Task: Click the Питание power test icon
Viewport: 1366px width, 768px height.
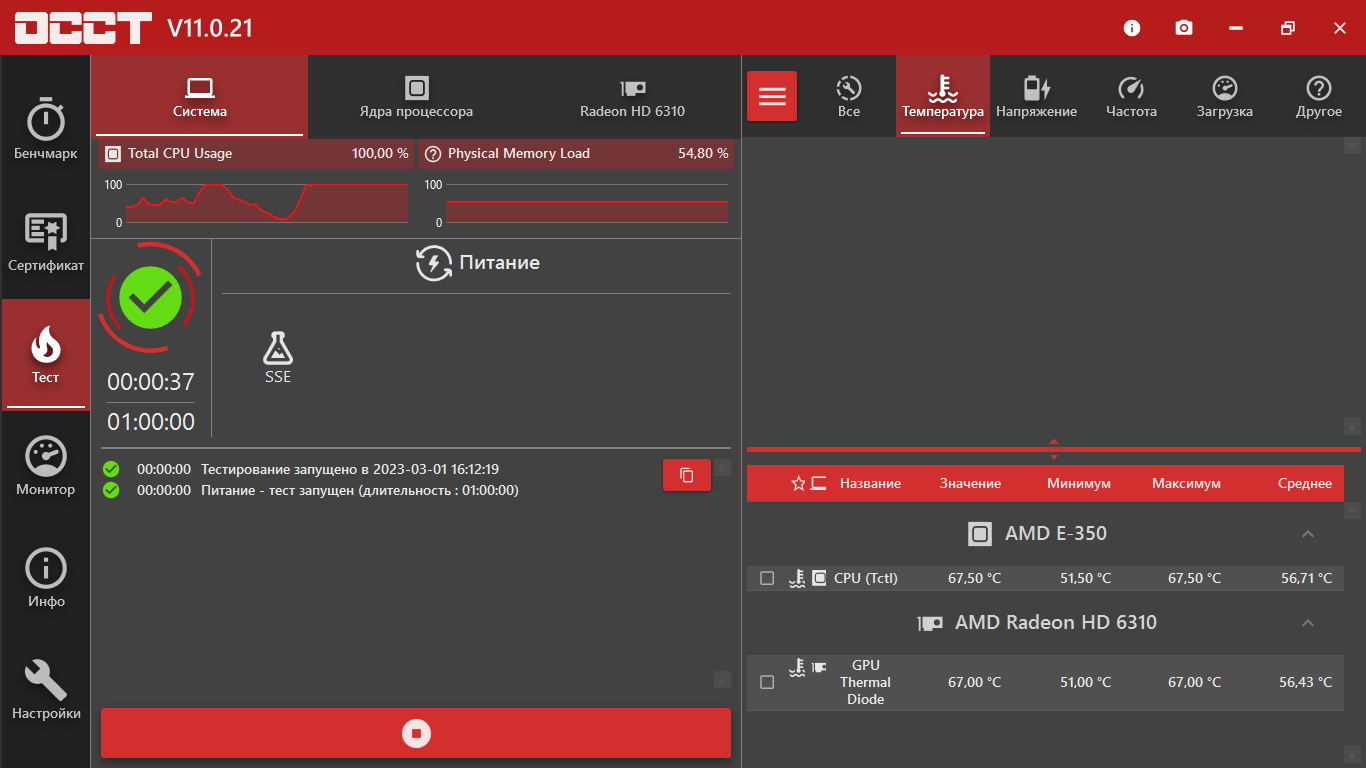Action: [434, 263]
